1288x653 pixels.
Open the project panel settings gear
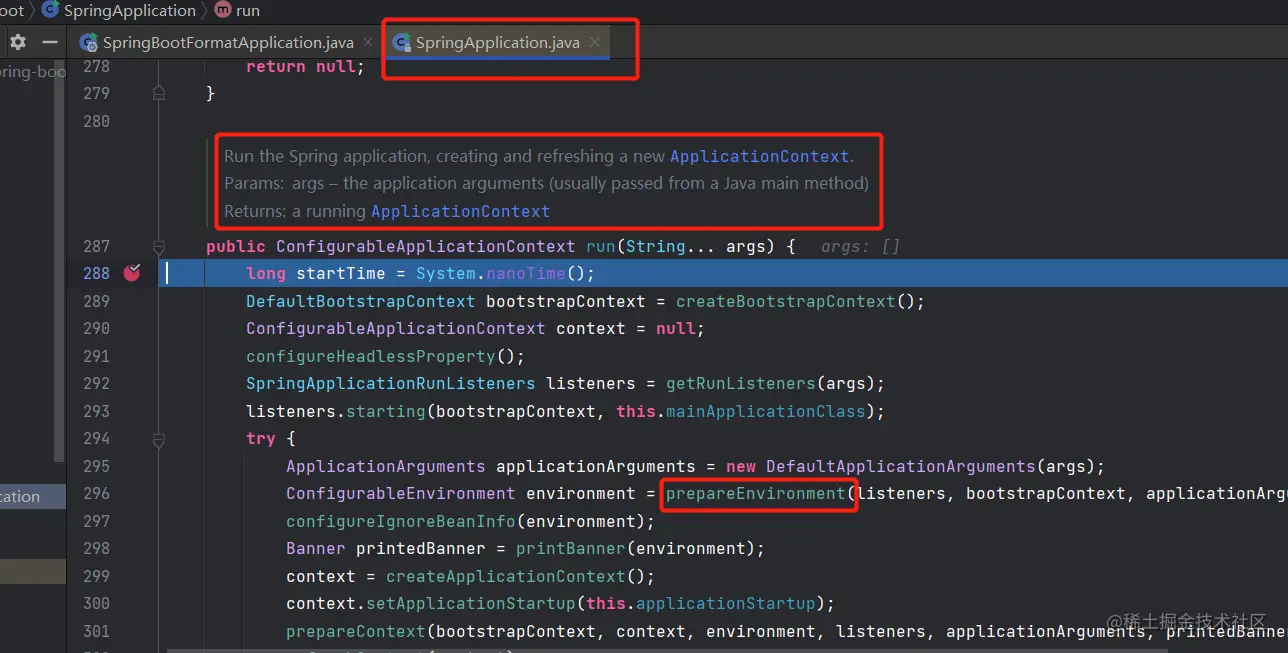pos(18,43)
